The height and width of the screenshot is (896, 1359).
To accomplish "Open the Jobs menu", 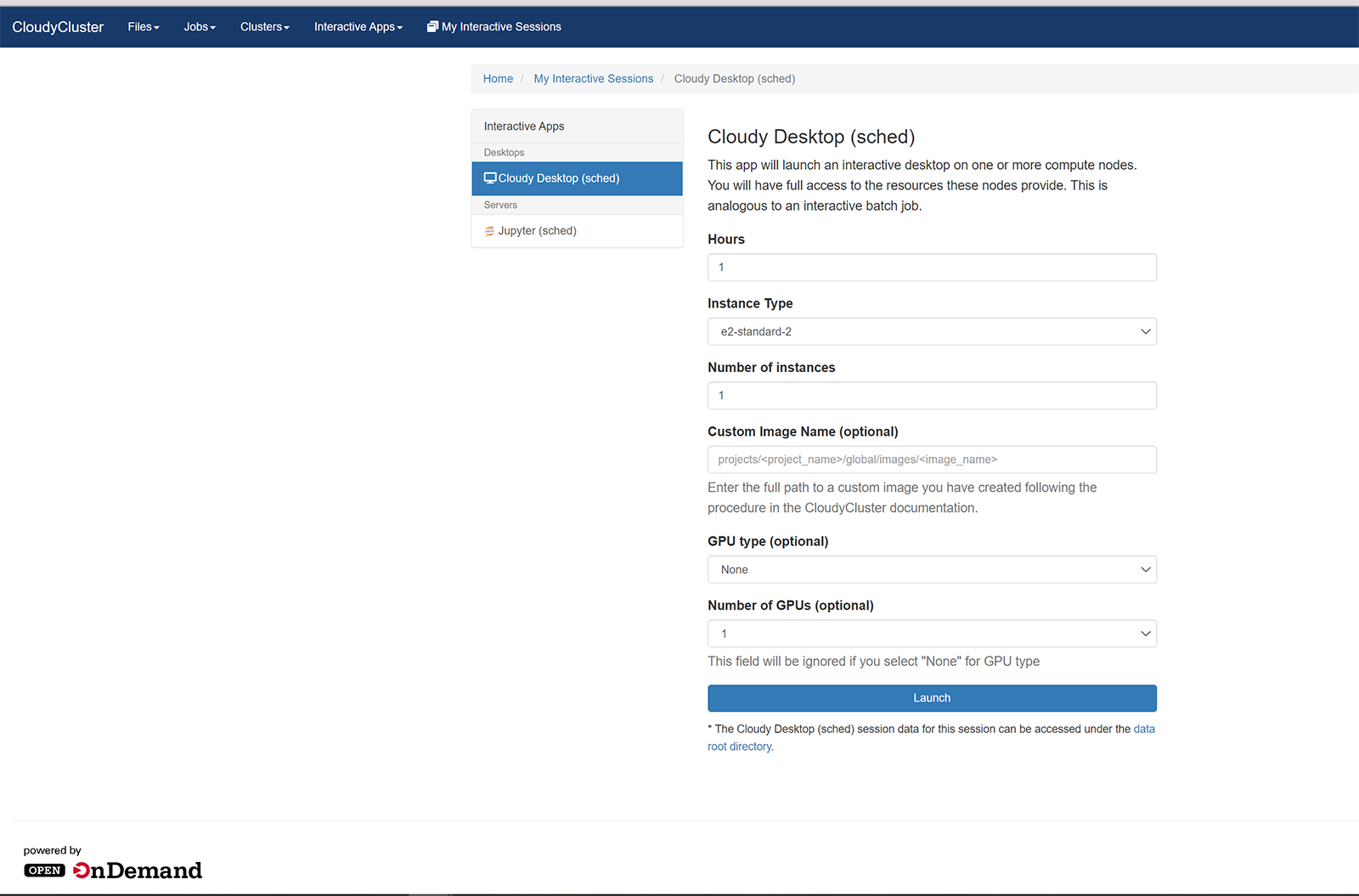I will pyautogui.click(x=200, y=27).
